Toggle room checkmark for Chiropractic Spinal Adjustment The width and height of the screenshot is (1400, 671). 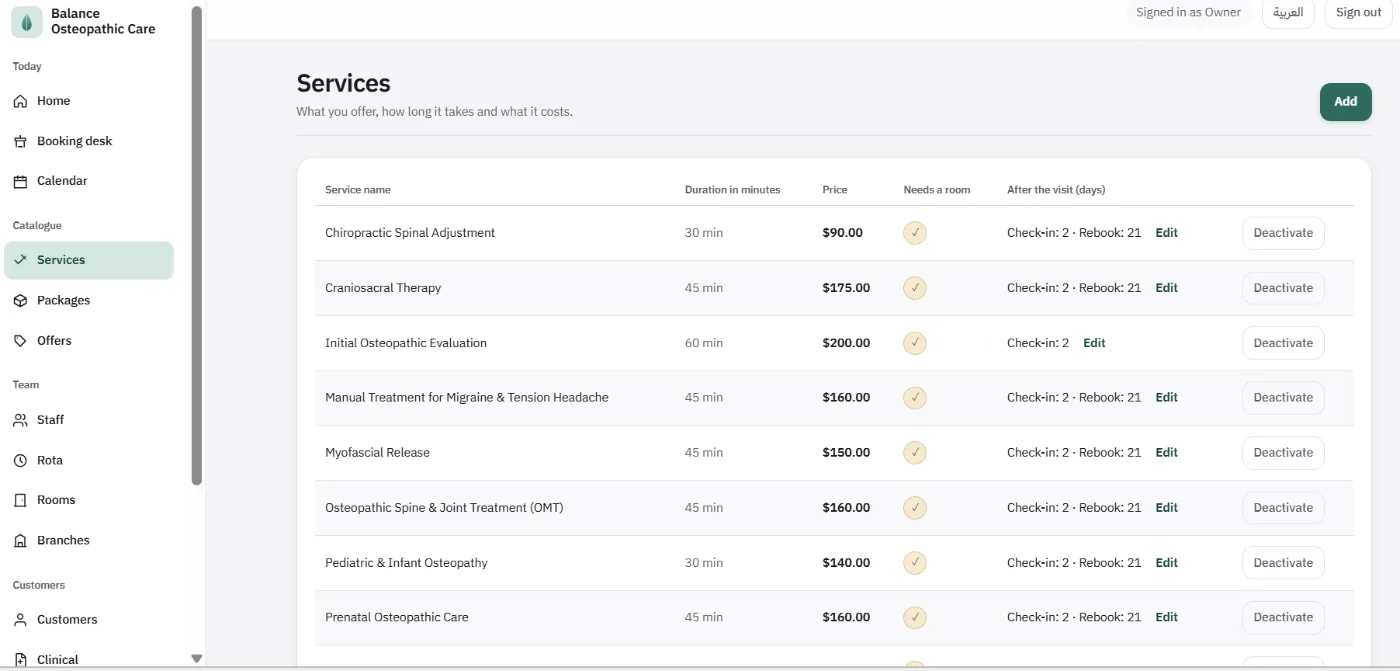(x=915, y=233)
